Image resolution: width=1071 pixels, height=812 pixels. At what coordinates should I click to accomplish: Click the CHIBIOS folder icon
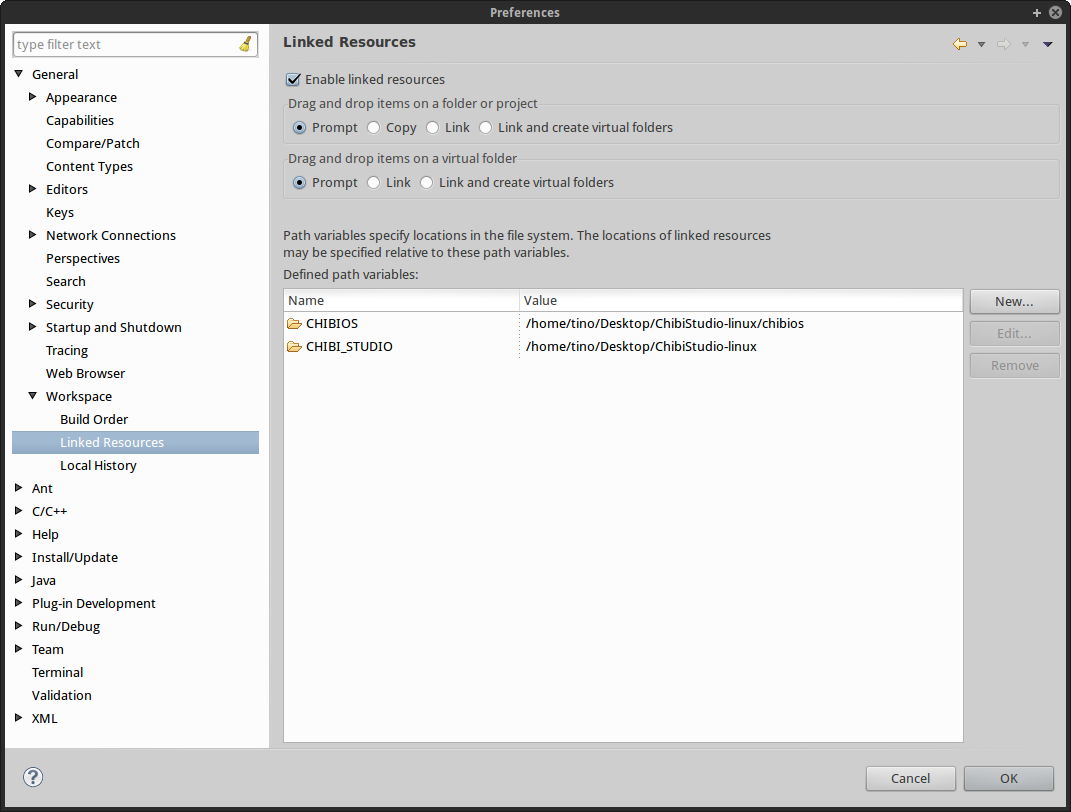pos(294,323)
